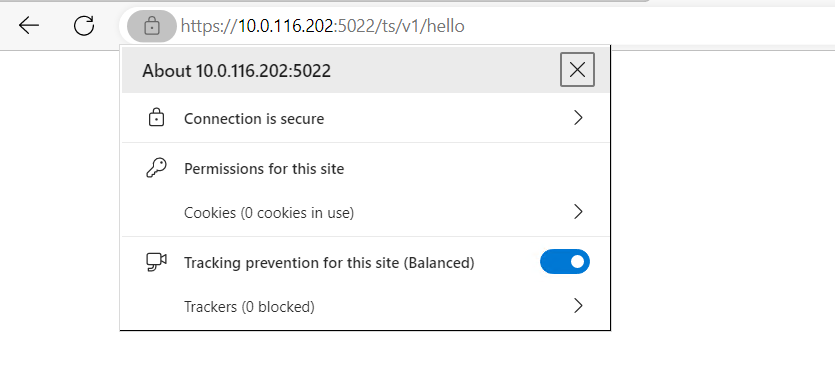Turn off tracking prevention toggle
The height and width of the screenshot is (389, 835).
pyautogui.click(x=565, y=262)
